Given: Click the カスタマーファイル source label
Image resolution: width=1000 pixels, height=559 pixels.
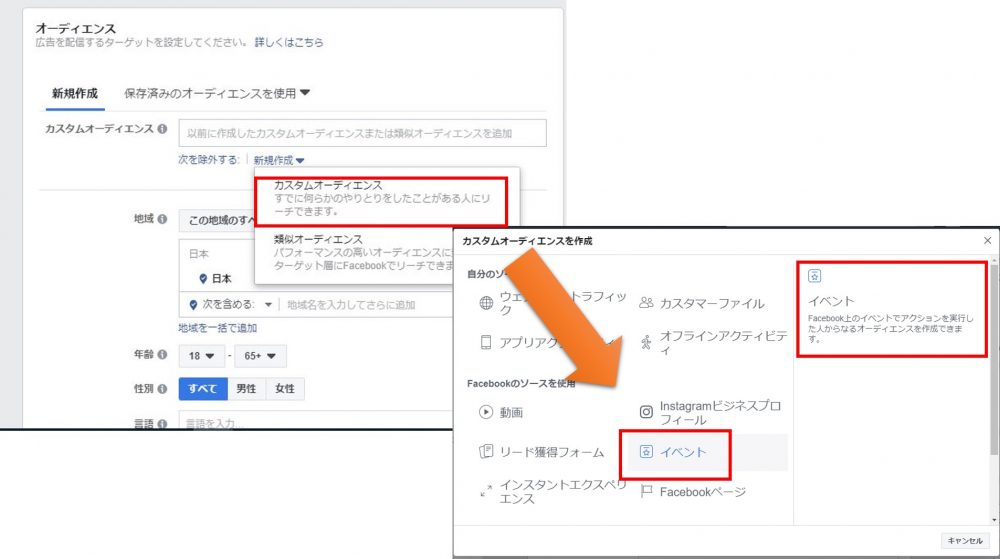Looking at the screenshot, I should (712, 303).
